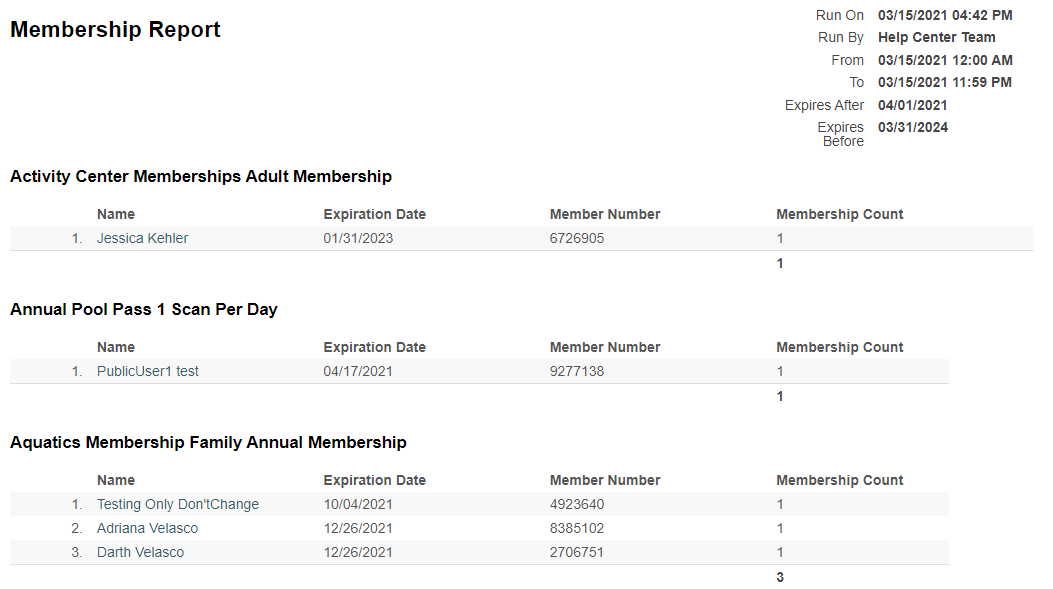Click Name header in Activity Center table
1053x589 pixels.
click(116, 214)
